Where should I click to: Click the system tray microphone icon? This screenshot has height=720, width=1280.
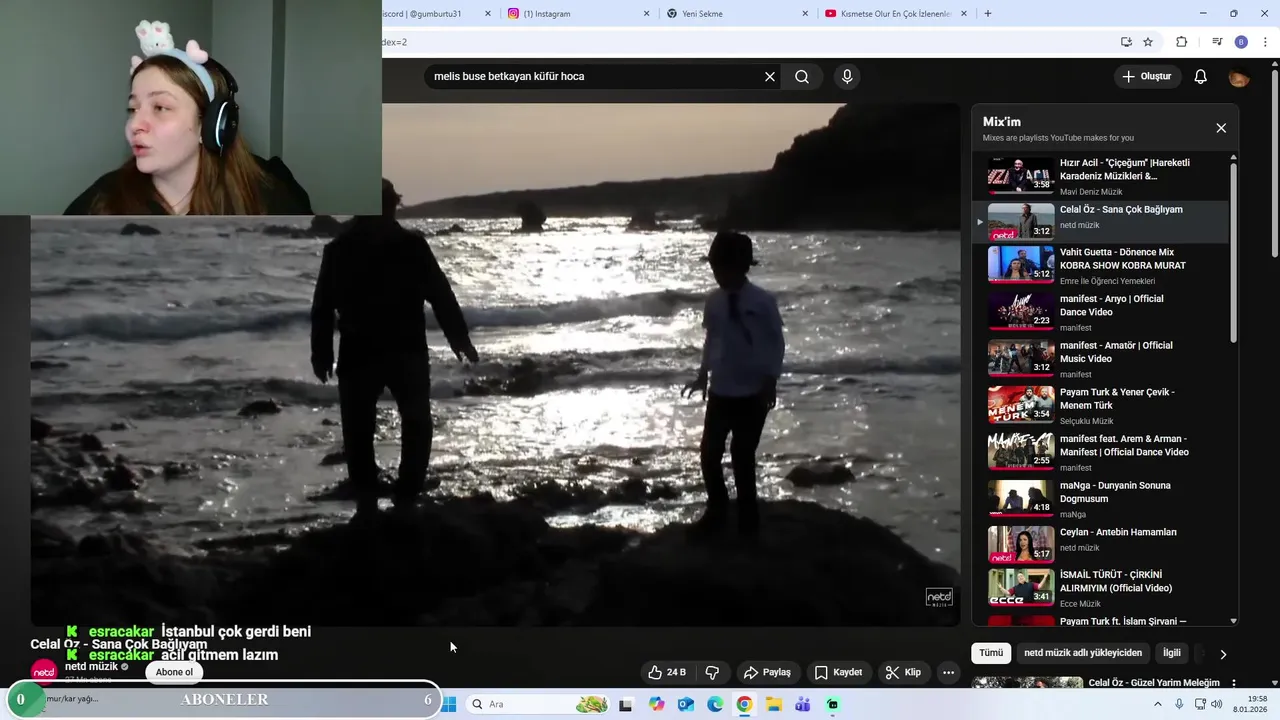coord(1179,704)
